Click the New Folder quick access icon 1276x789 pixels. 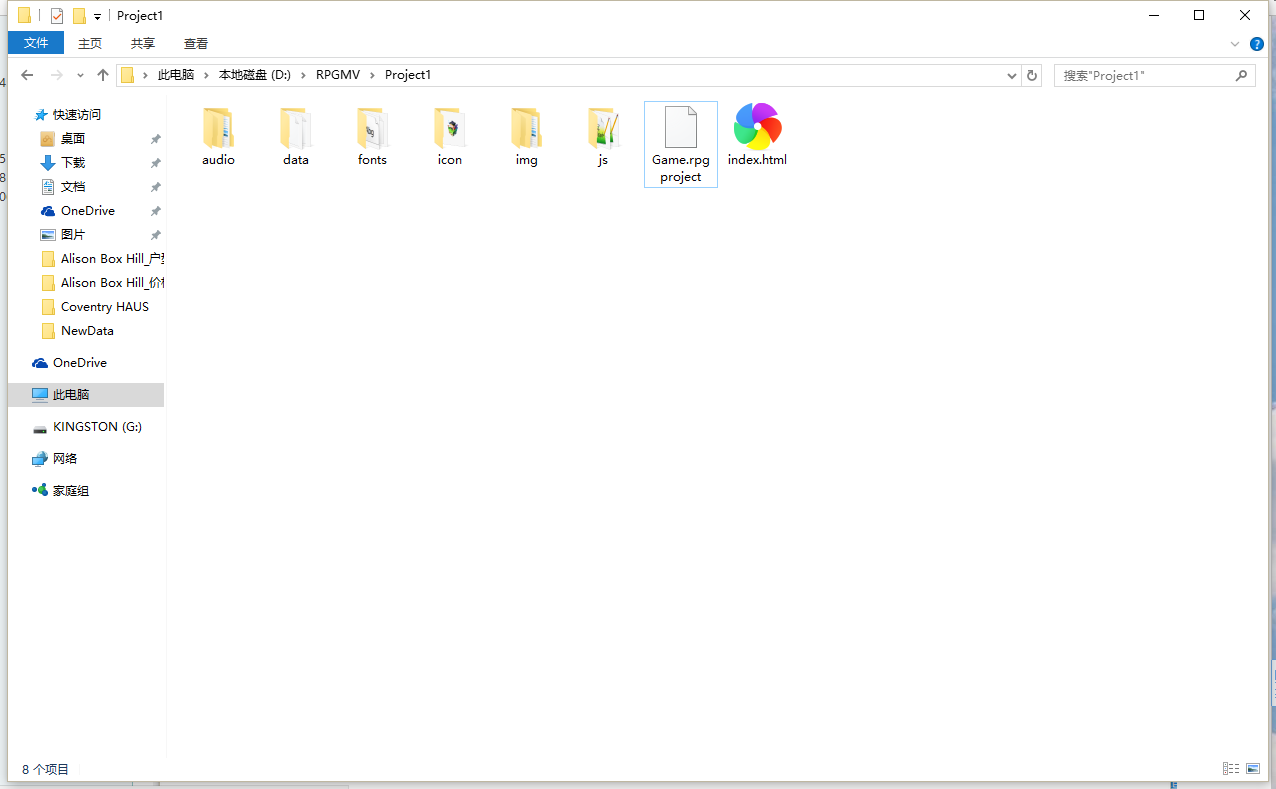click(79, 15)
